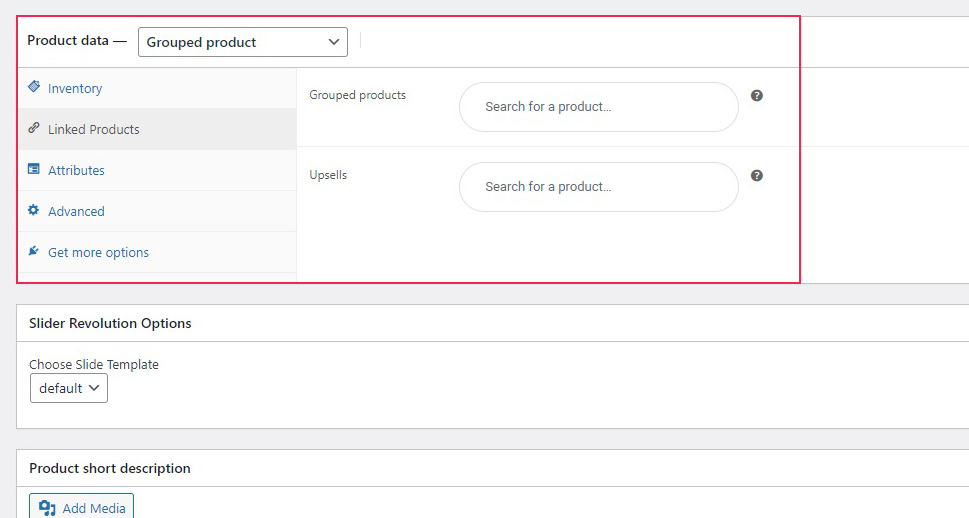969x518 pixels.
Task: Focus the Grouped products search field
Action: point(599,107)
